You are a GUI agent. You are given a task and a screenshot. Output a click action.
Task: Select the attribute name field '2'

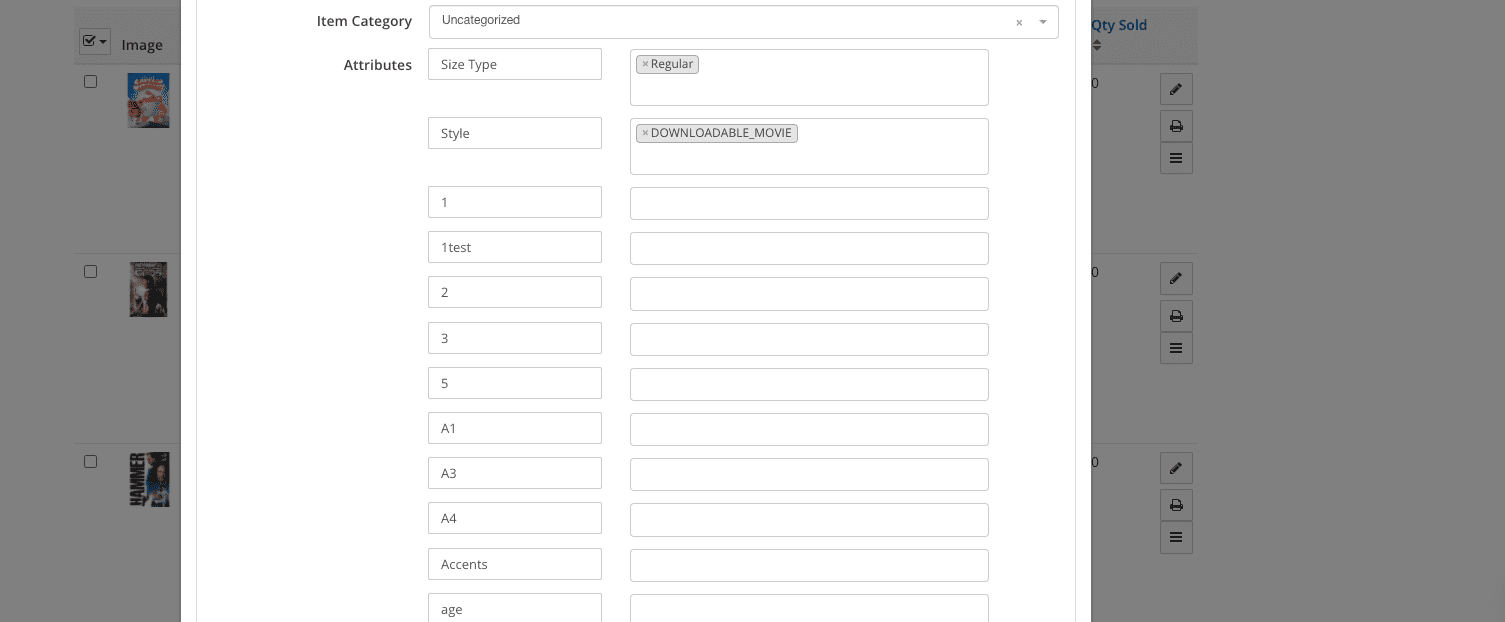click(x=515, y=292)
